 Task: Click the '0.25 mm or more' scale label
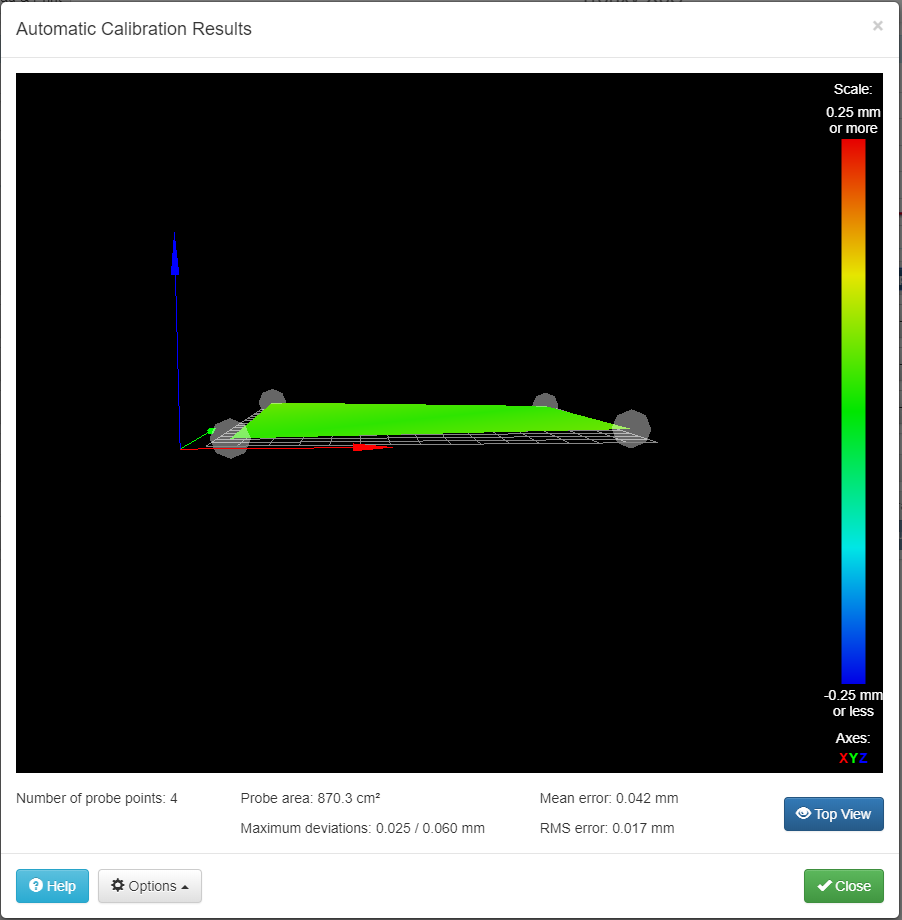pyautogui.click(x=853, y=120)
